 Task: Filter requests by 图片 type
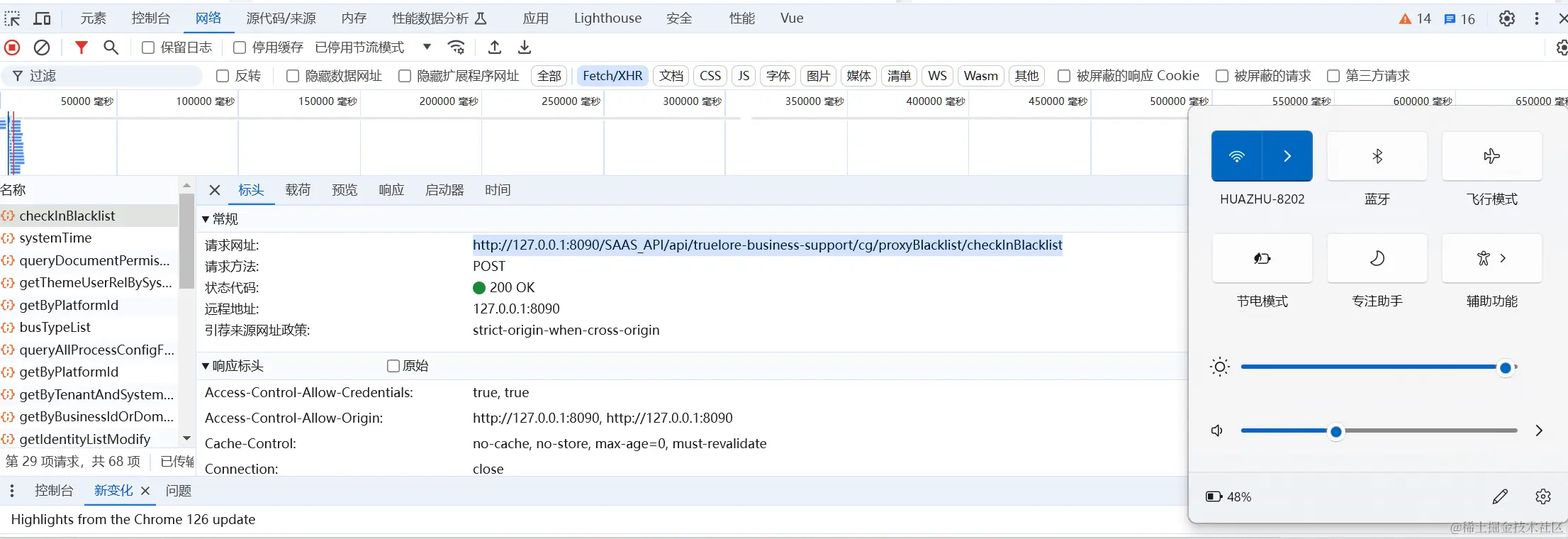(819, 76)
